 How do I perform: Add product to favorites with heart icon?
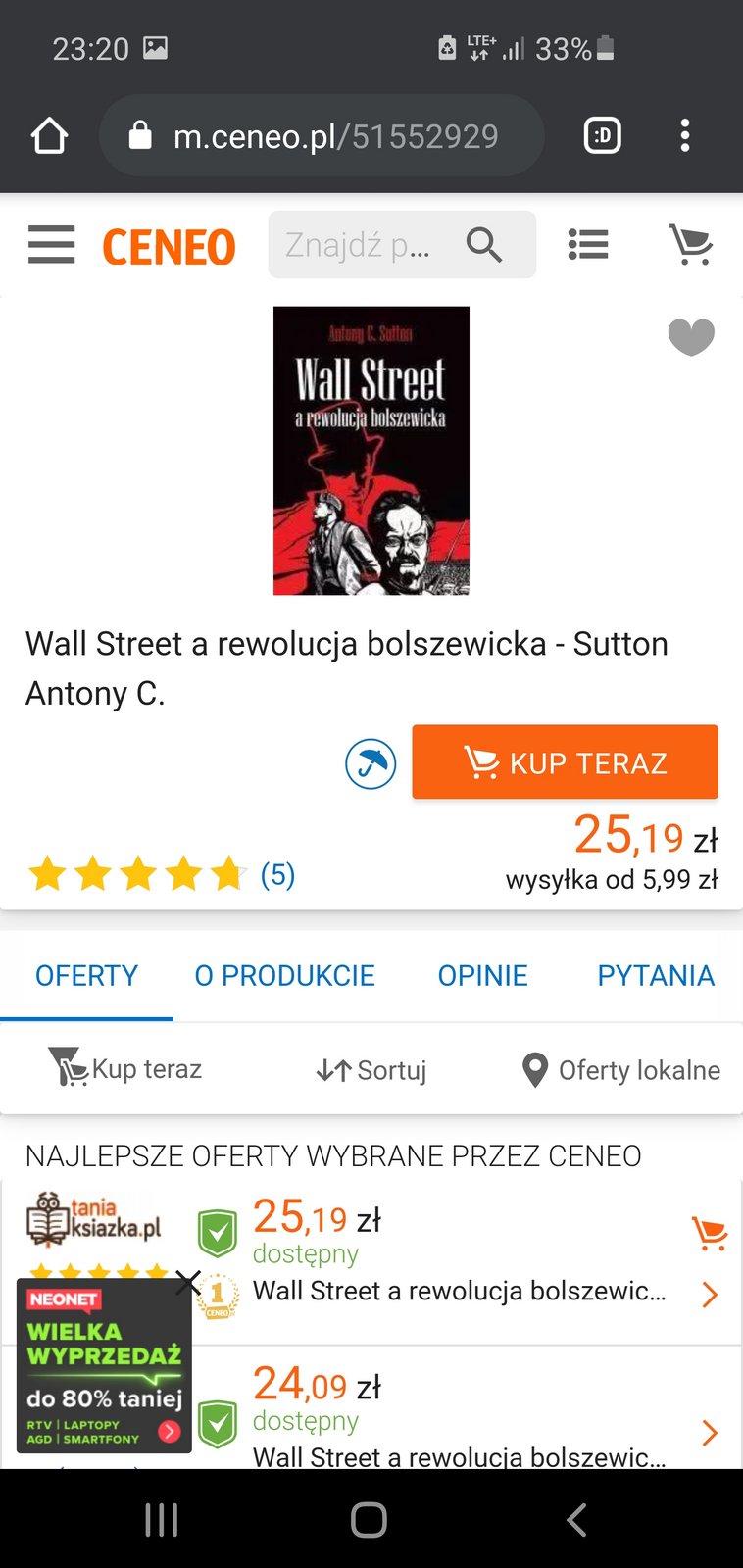tap(691, 337)
